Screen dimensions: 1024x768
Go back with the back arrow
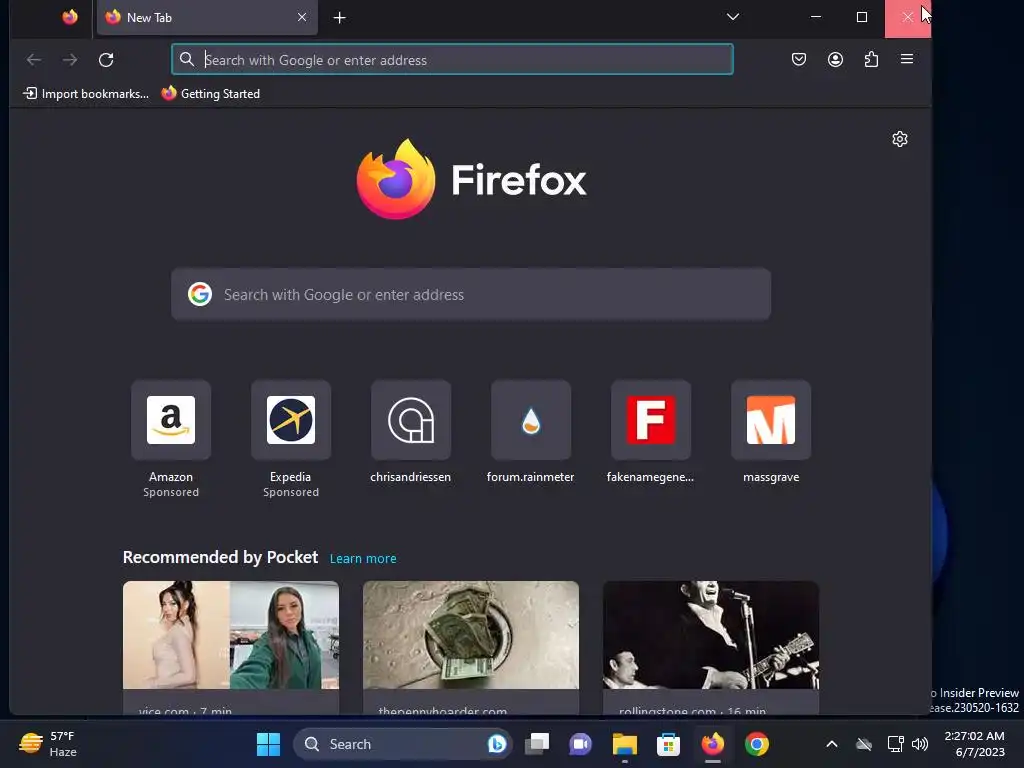point(34,60)
